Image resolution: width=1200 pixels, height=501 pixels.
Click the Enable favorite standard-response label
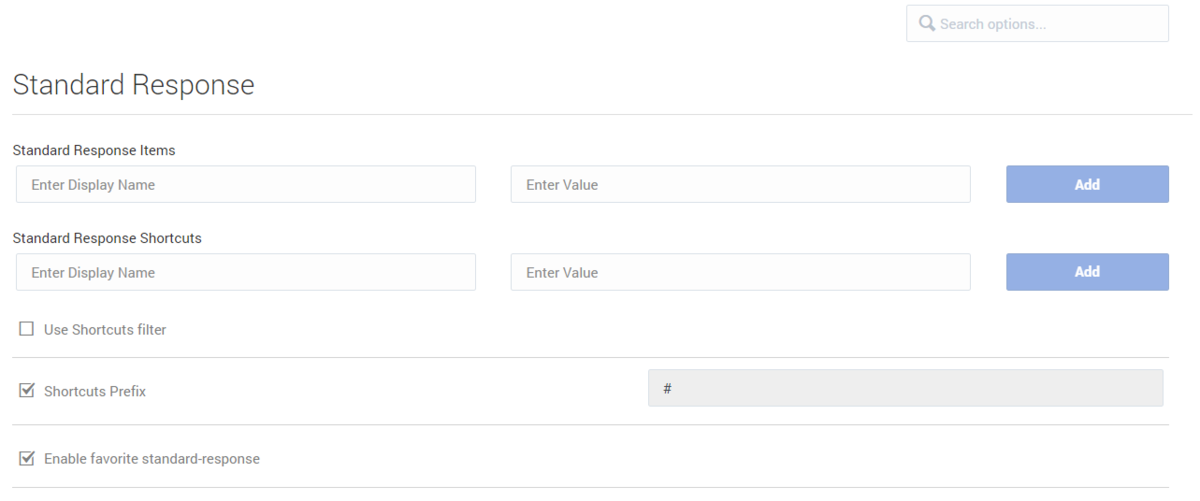click(152, 459)
